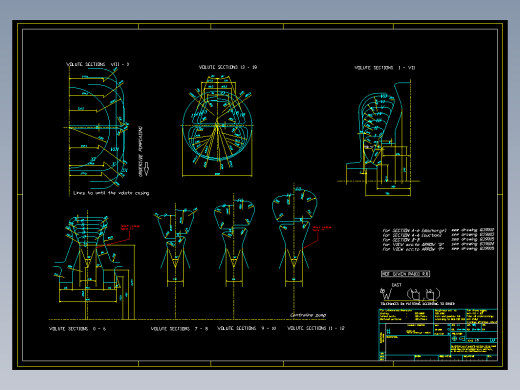The width and height of the screenshot is (520, 390).
Task: Select the first 'for SECTION A-A' reference line
Action: (438, 230)
